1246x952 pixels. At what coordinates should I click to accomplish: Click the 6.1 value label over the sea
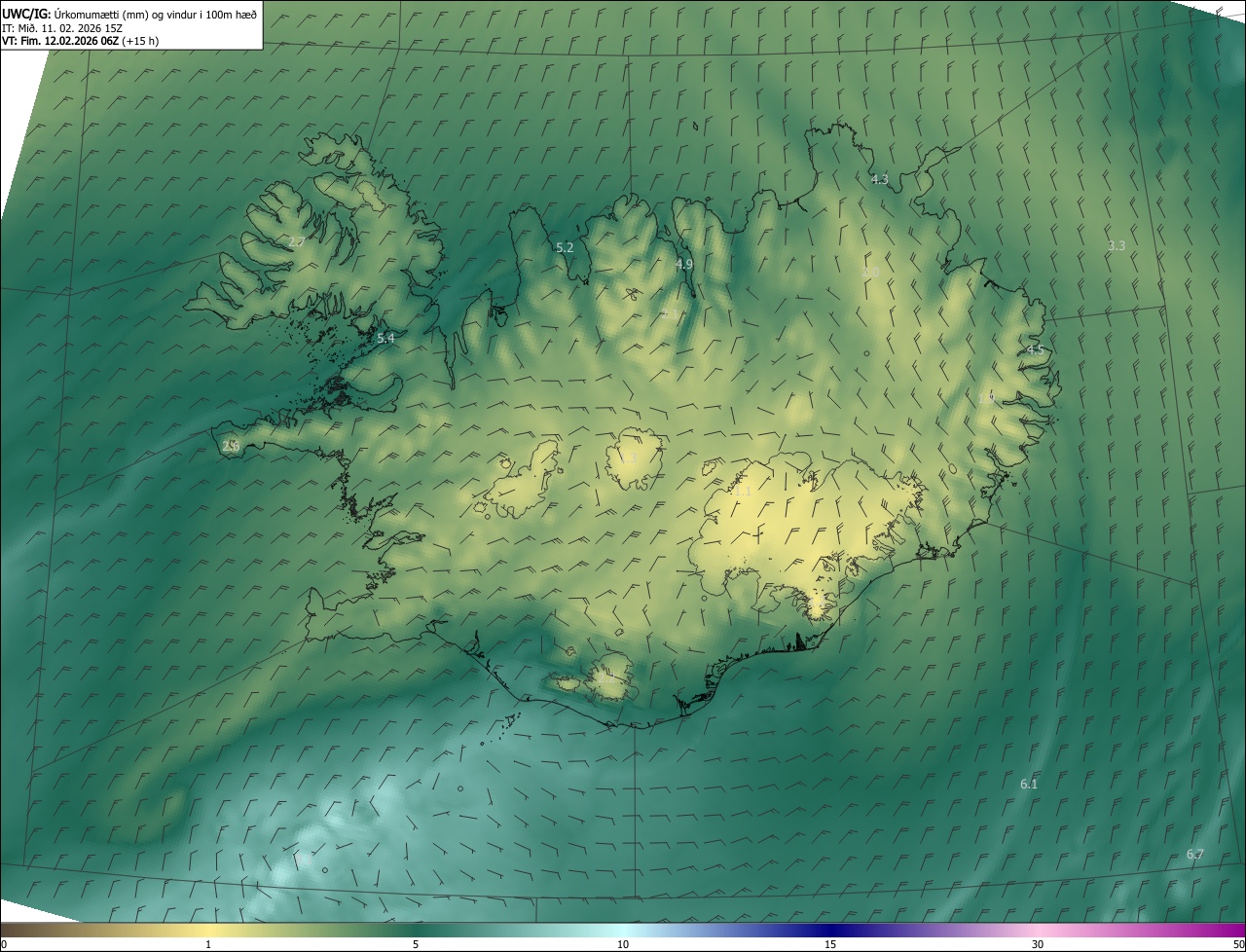pos(1029,784)
